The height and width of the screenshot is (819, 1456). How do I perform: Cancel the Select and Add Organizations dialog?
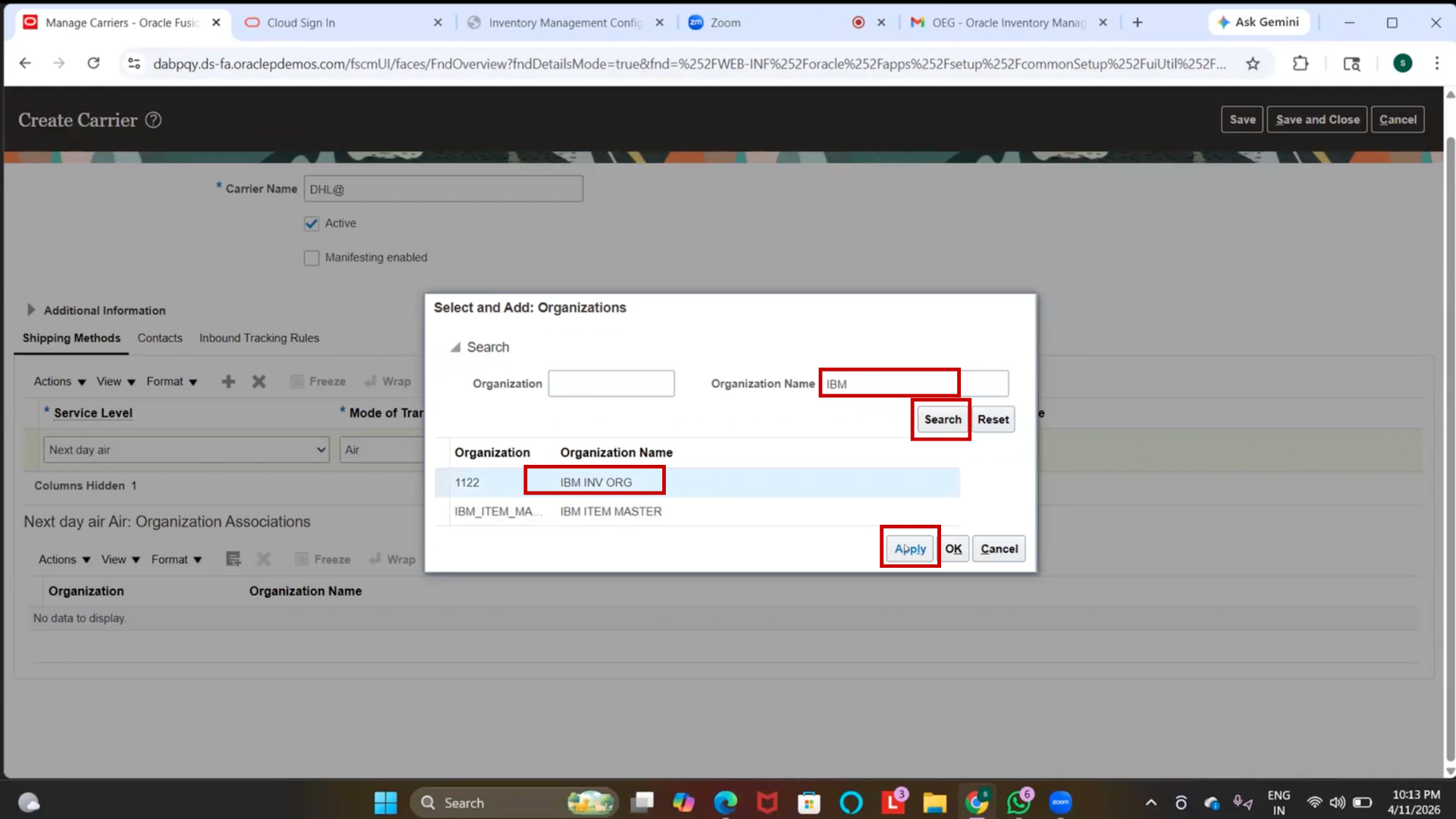(x=999, y=548)
